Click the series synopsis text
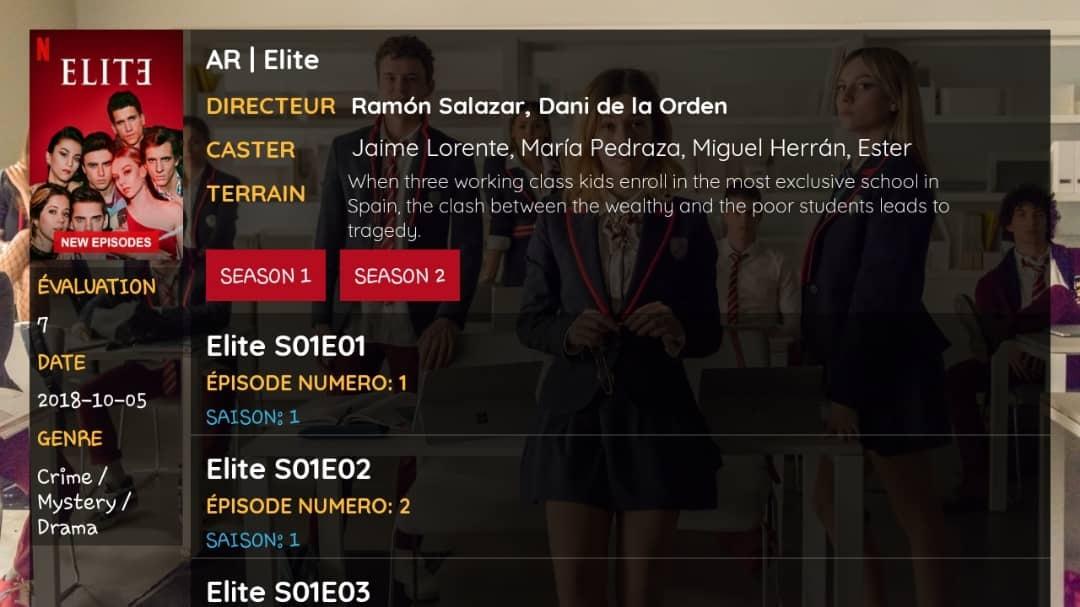The height and width of the screenshot is (607, 1080). click(648, 206)
